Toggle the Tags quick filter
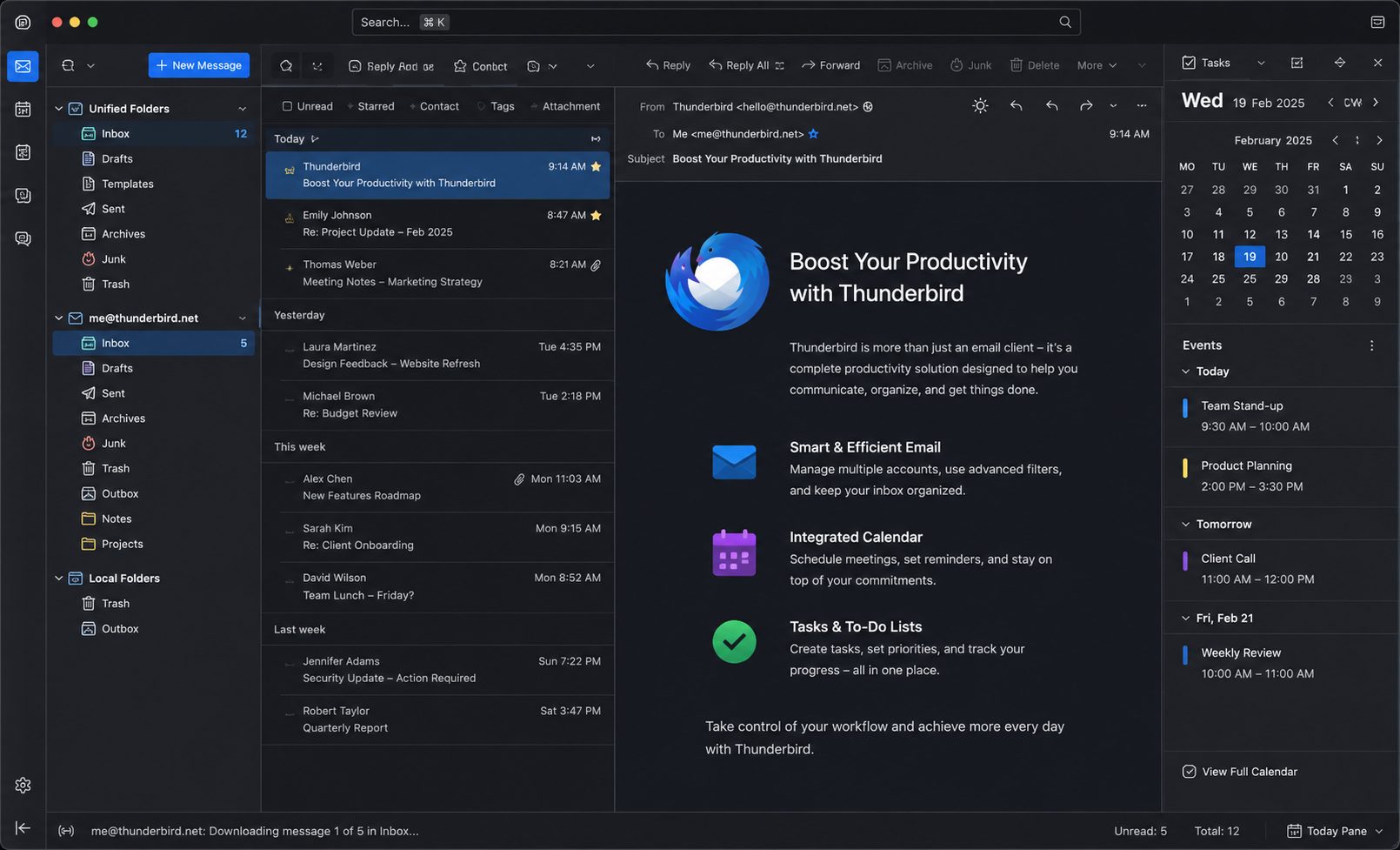The width and height of the screenshot is (1400, 850). coord(496,106)
